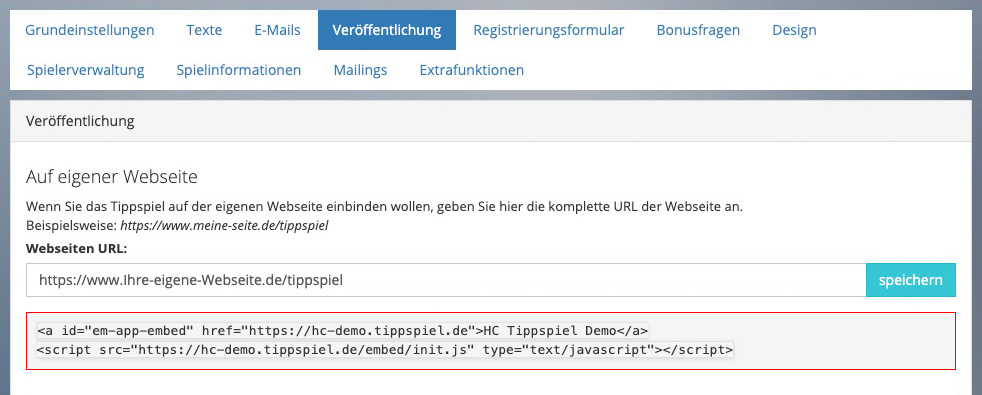This screenshot has height=395, width=982.
Task: Select the active Veröffentlichung tab
Action: click(387, 30)
